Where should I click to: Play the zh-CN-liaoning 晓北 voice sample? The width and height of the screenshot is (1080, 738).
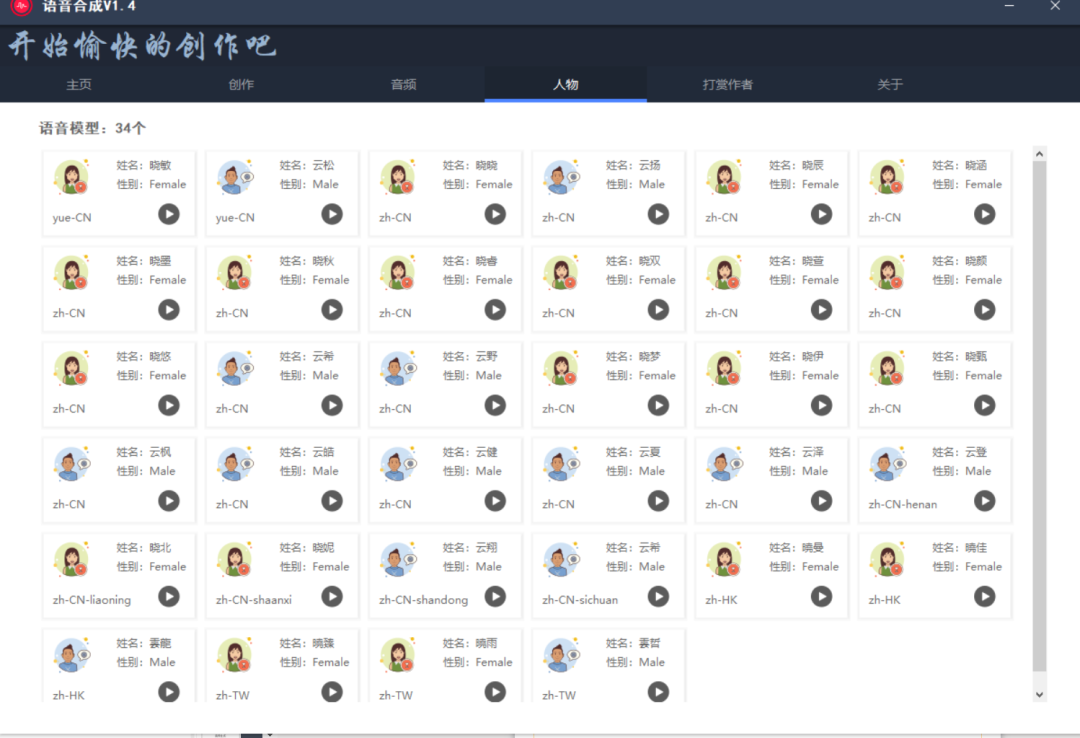click(169, 597)
